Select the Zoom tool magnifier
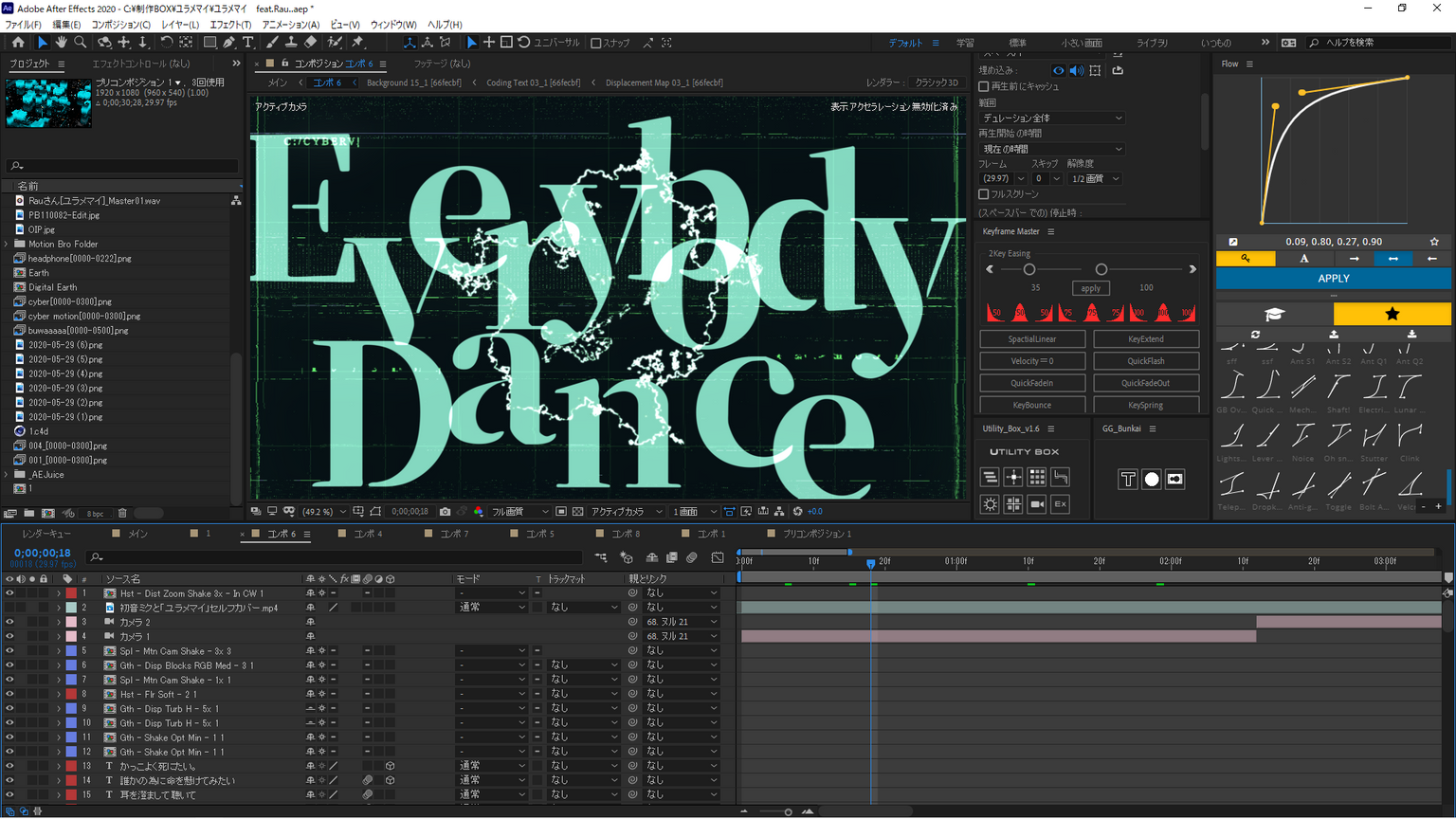Image resolution: width=1456 pixels, height=819 pixels. coord(81,43)
